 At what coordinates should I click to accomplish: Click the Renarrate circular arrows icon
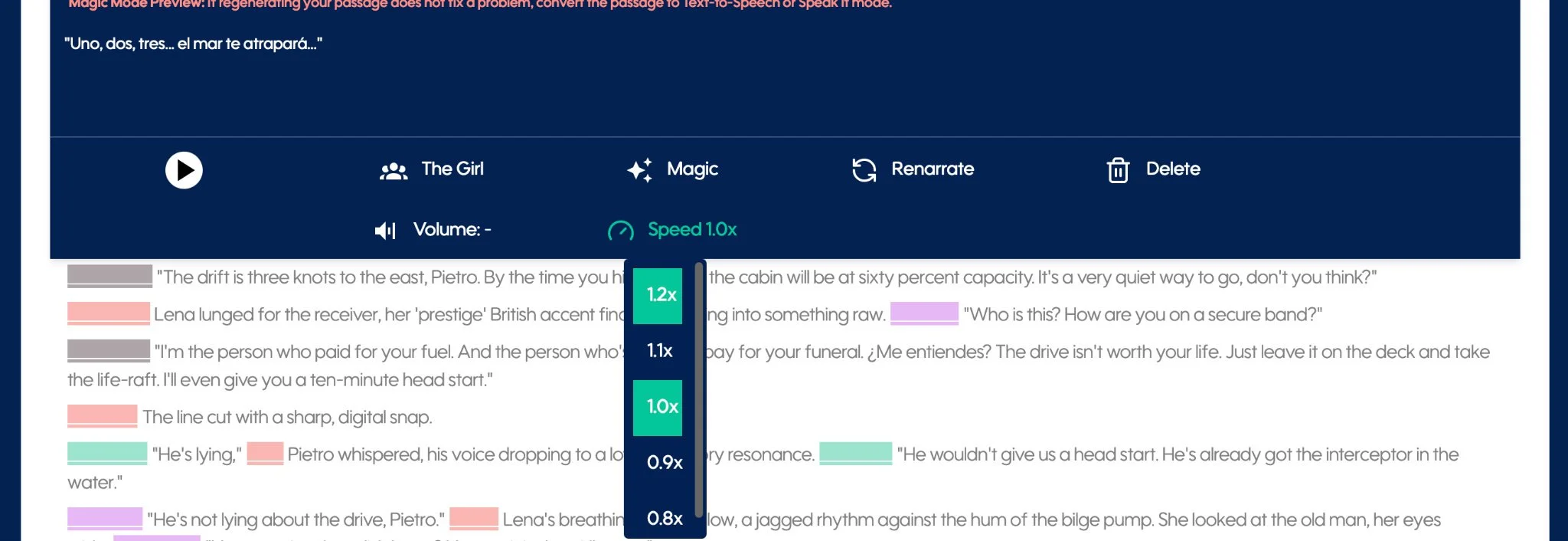tap(864, 170)
